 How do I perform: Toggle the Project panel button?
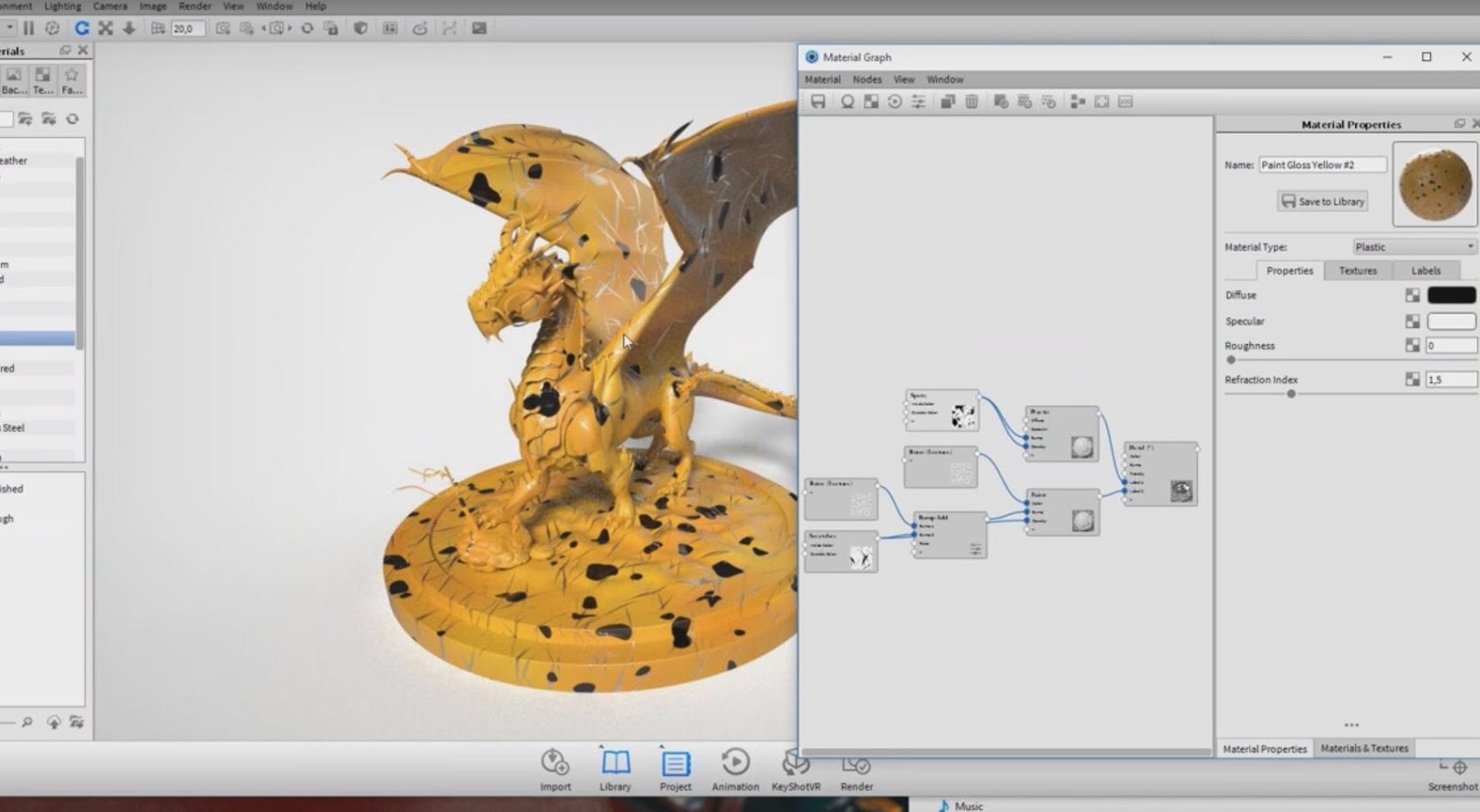click(675, 769)
